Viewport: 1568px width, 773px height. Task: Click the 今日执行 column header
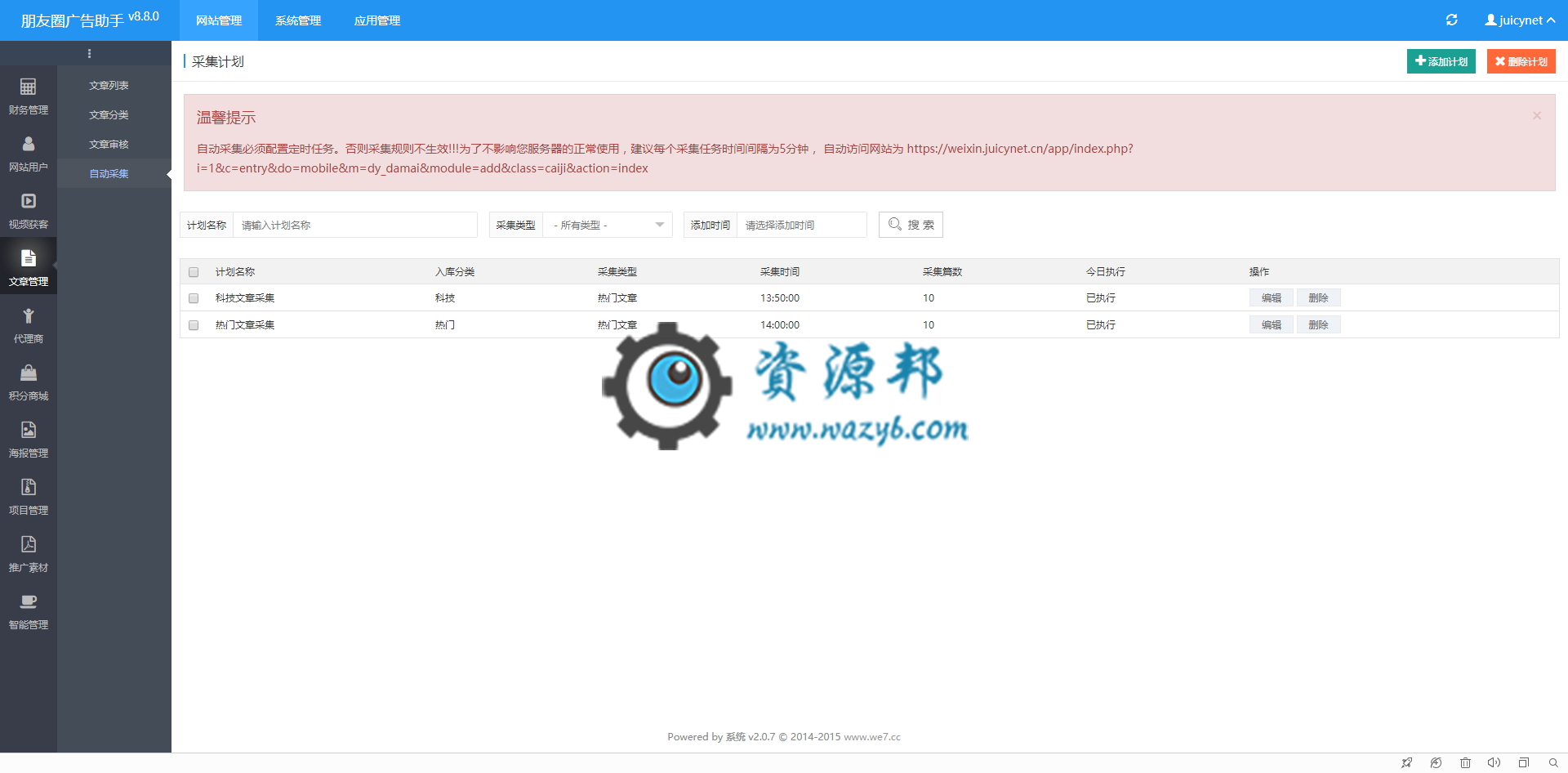[1106, 272]
